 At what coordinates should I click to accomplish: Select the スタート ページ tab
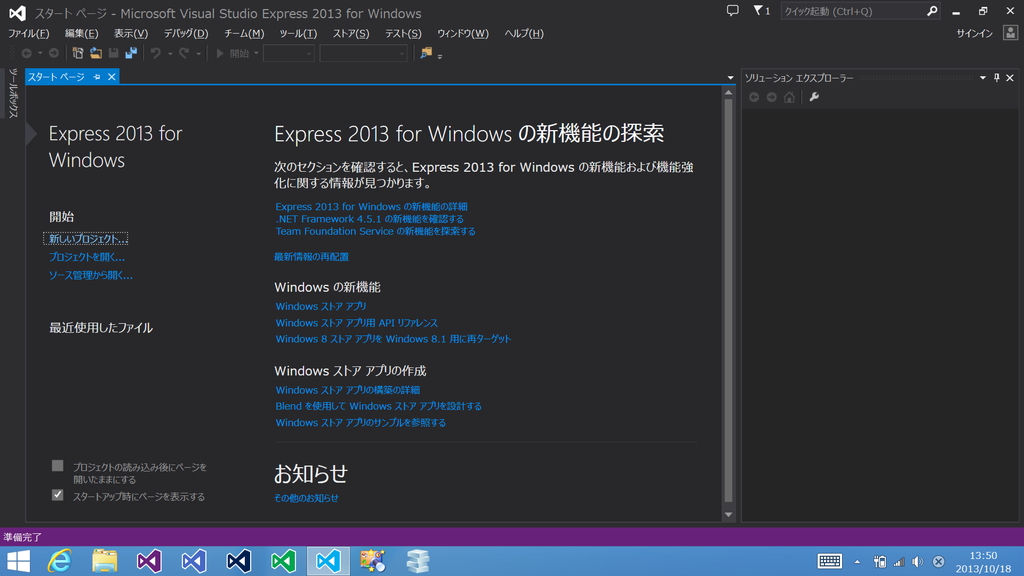[55, 75]
